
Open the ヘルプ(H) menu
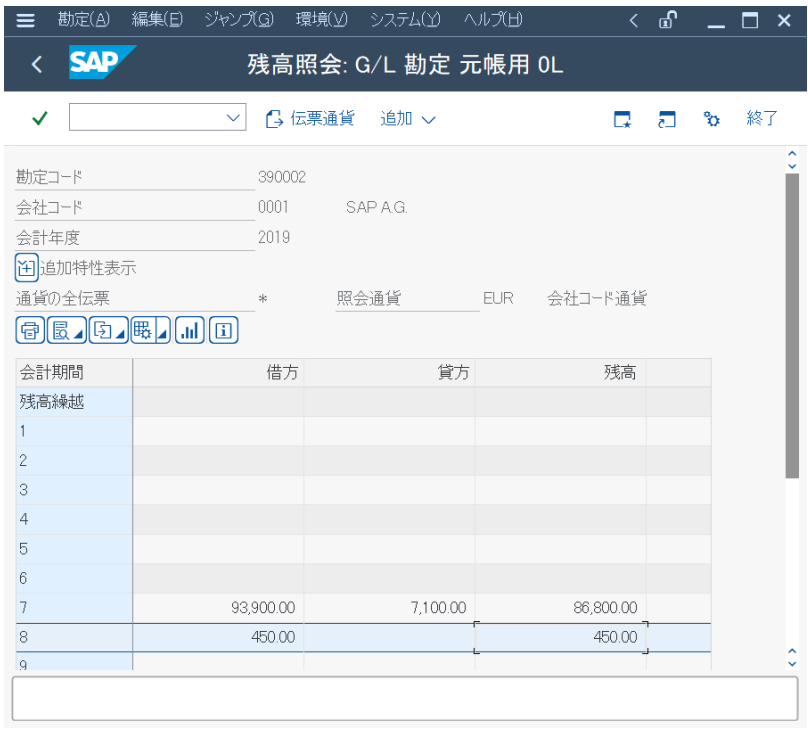pos(493,20)
